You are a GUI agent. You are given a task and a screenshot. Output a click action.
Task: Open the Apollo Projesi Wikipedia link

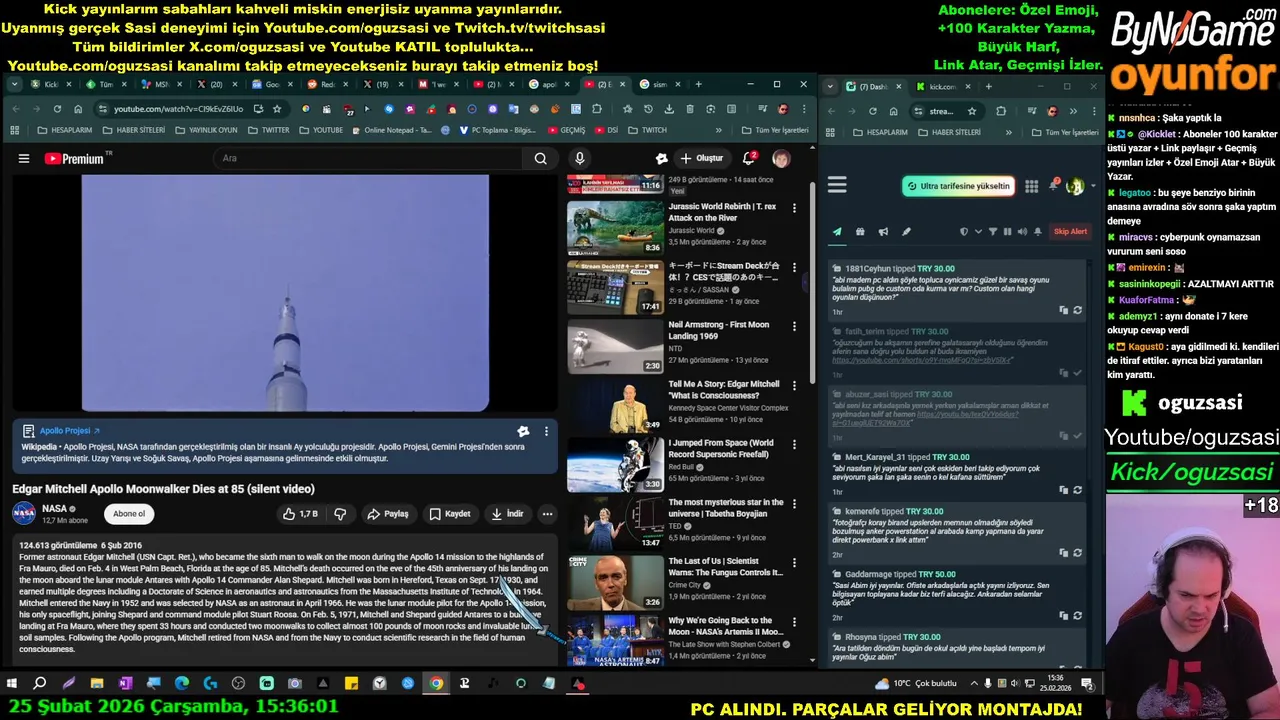click(69, 431)
